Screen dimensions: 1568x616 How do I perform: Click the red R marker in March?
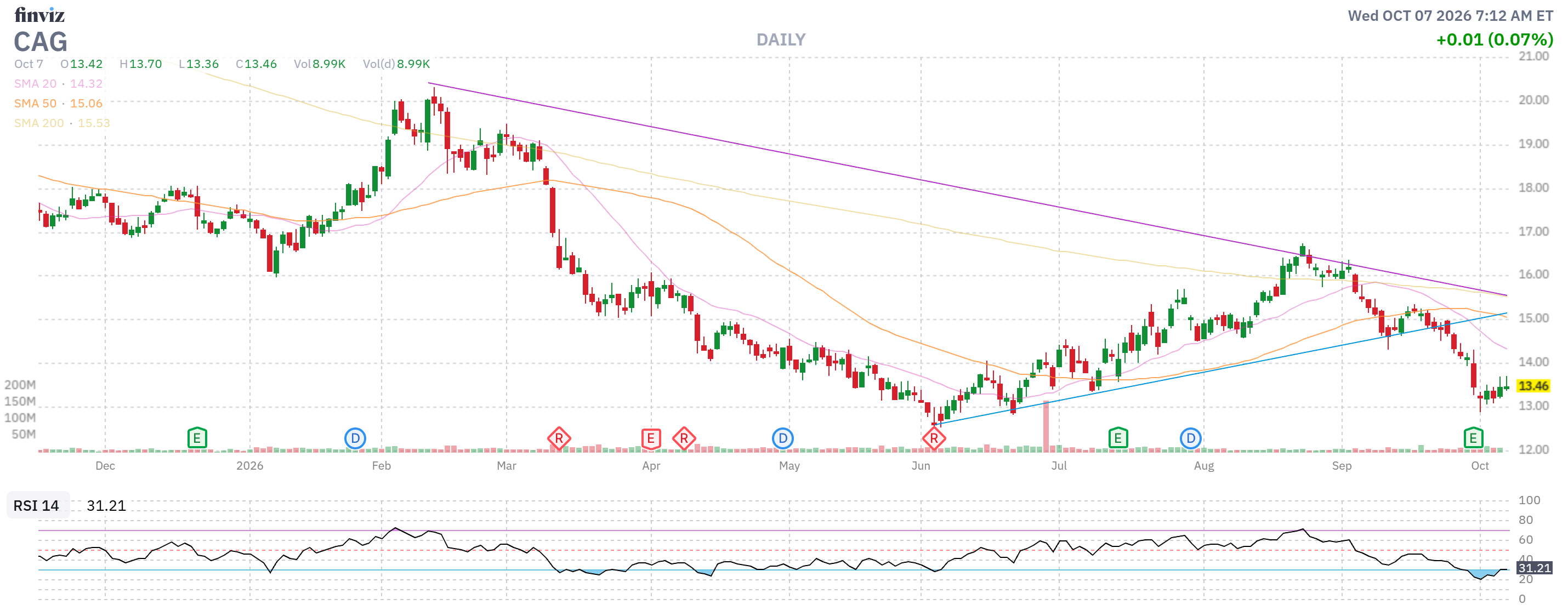(x=559, y=438)
